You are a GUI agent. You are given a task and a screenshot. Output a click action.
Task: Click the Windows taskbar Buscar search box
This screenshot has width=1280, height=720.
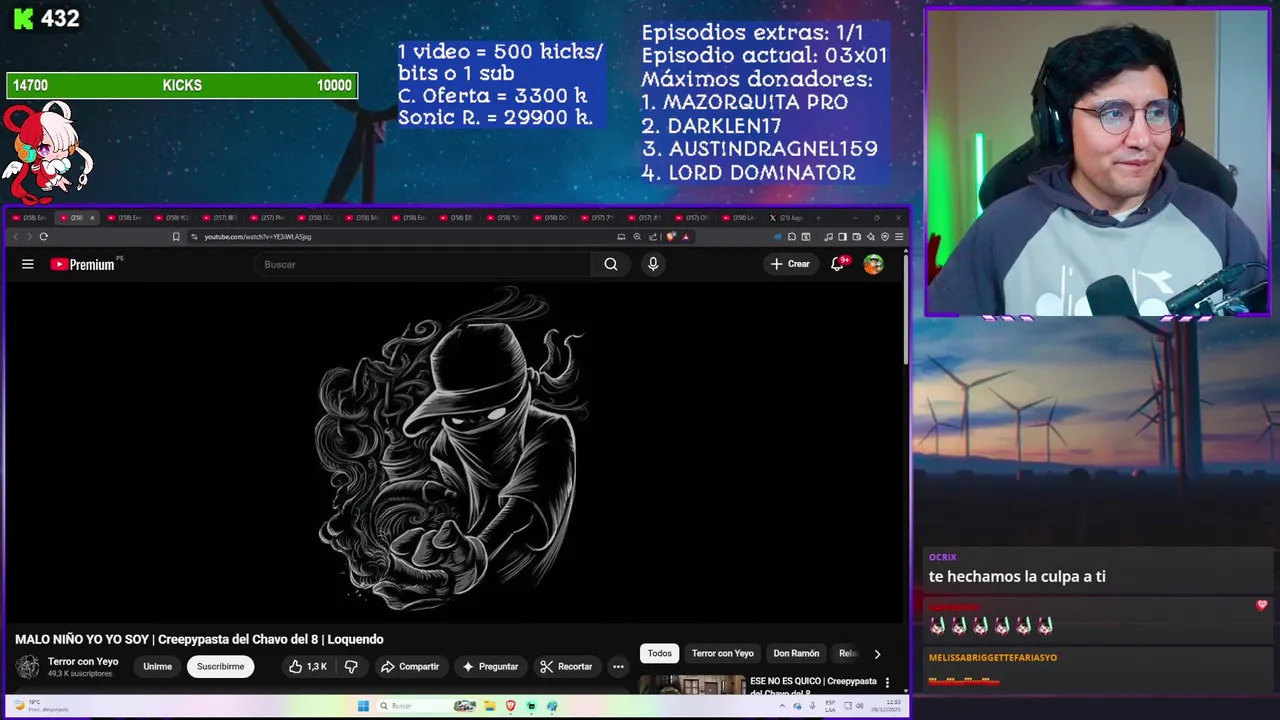click(x=412, y=706)
